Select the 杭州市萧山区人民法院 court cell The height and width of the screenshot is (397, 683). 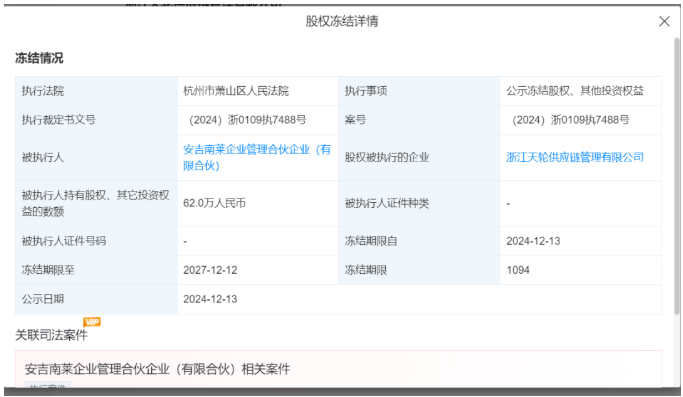[x=257, y=91]
